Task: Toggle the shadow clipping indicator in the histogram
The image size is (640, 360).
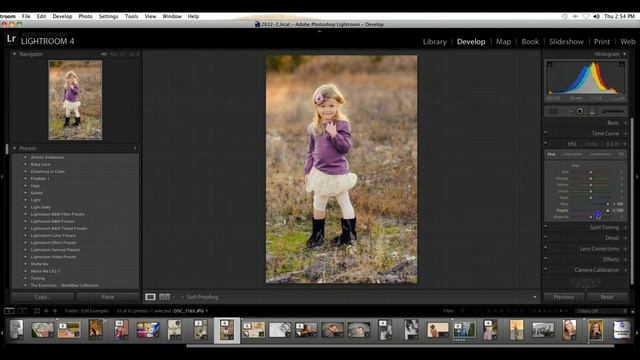Action: 549,64
